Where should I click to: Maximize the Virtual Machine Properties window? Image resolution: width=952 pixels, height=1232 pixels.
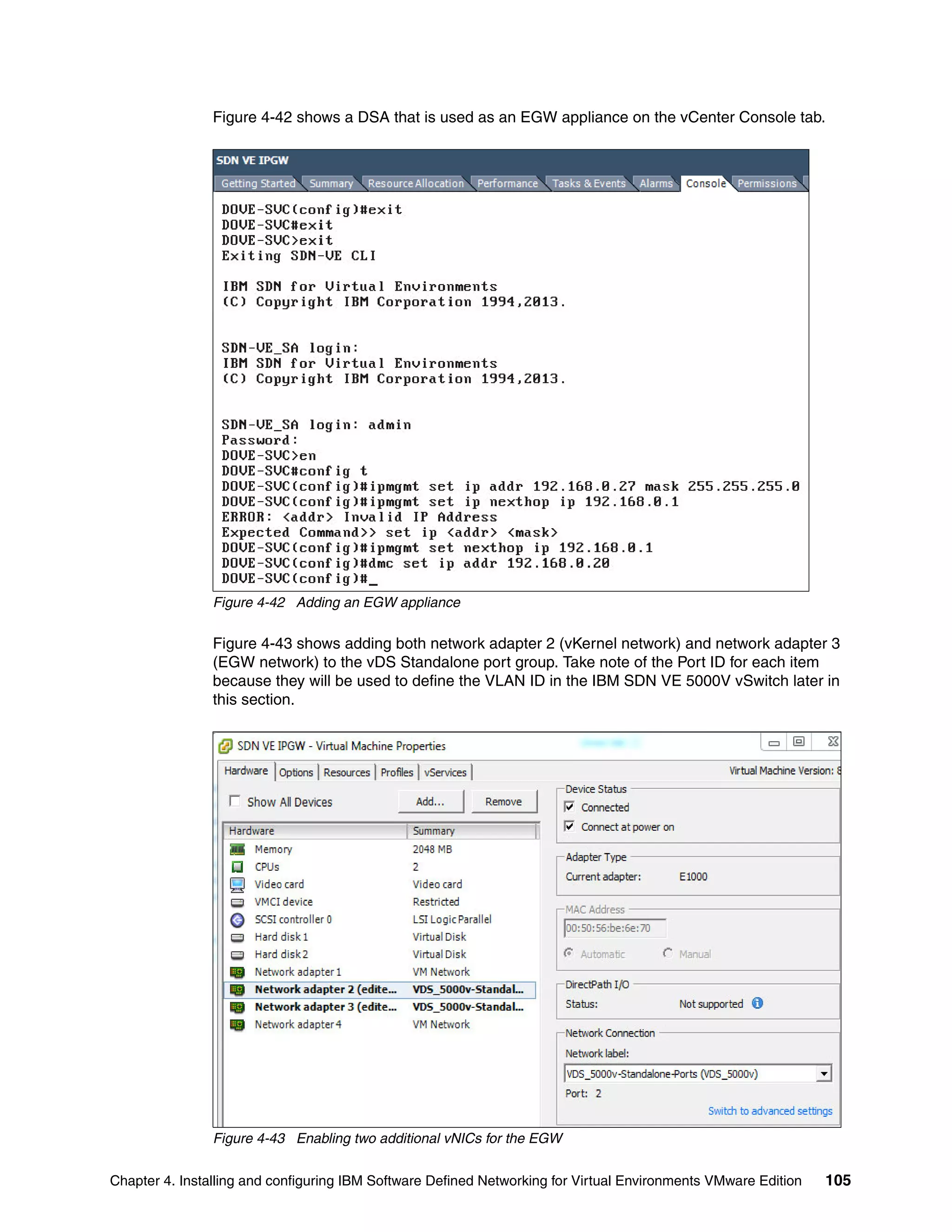[799, 742]
